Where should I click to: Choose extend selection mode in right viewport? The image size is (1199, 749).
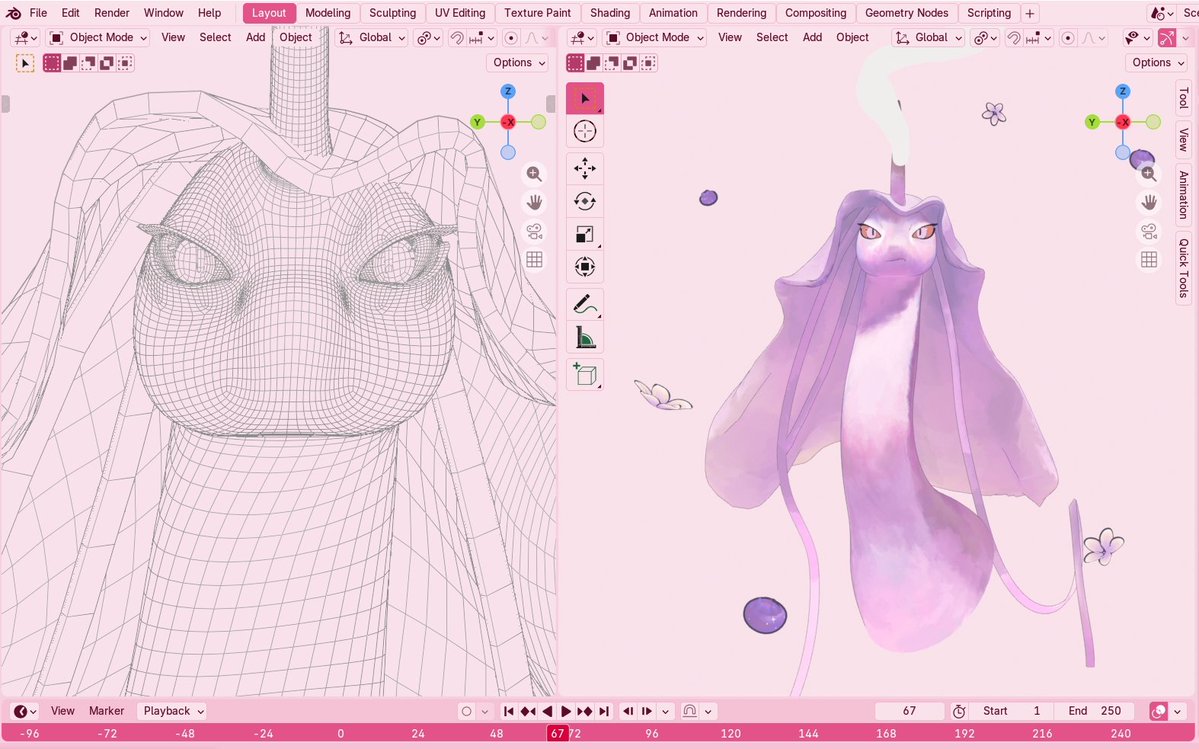pos(593,63)
